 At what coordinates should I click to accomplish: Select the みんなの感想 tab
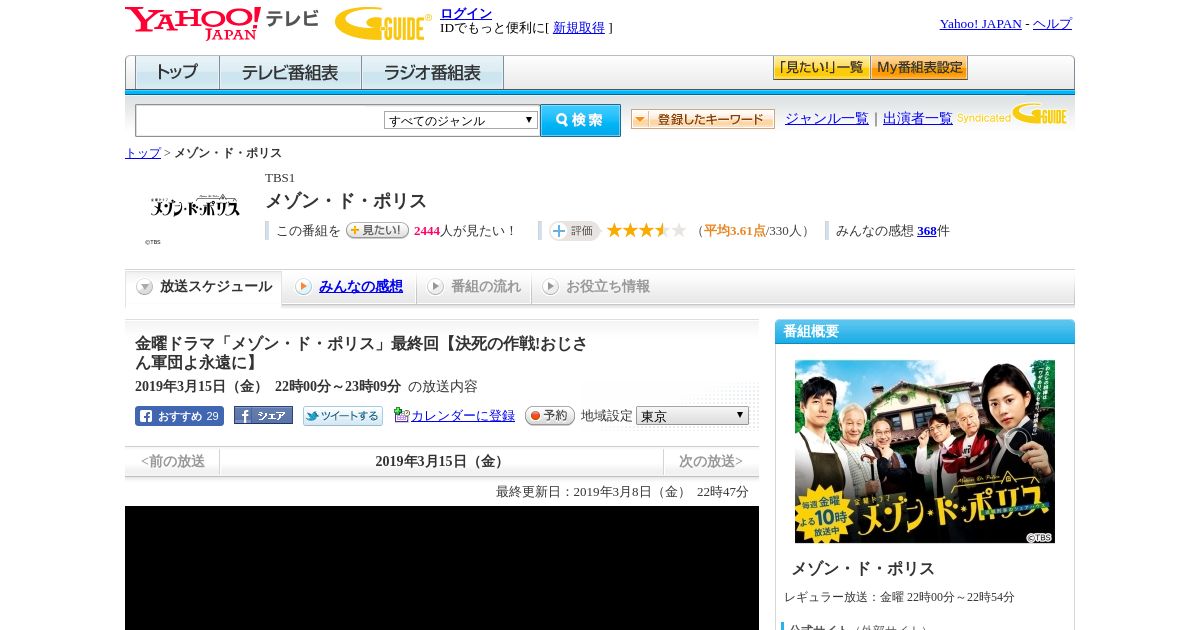pyautogui.click(x=350, y=287)
